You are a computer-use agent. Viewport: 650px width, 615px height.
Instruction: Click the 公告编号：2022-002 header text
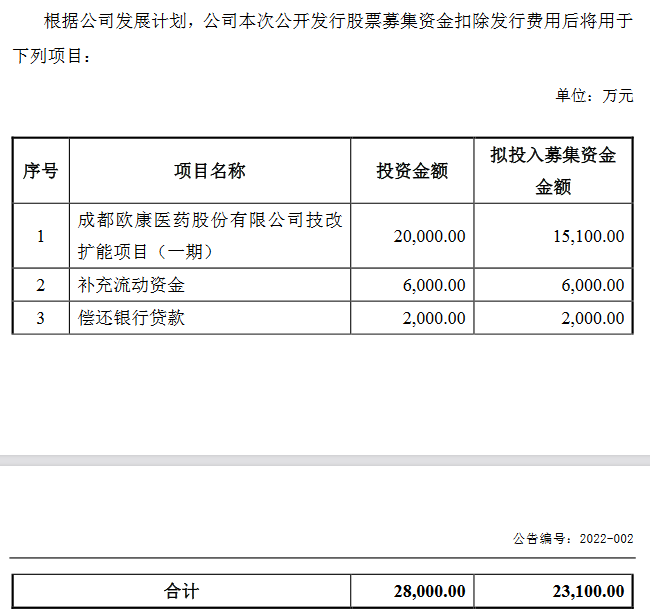[573, 538]
